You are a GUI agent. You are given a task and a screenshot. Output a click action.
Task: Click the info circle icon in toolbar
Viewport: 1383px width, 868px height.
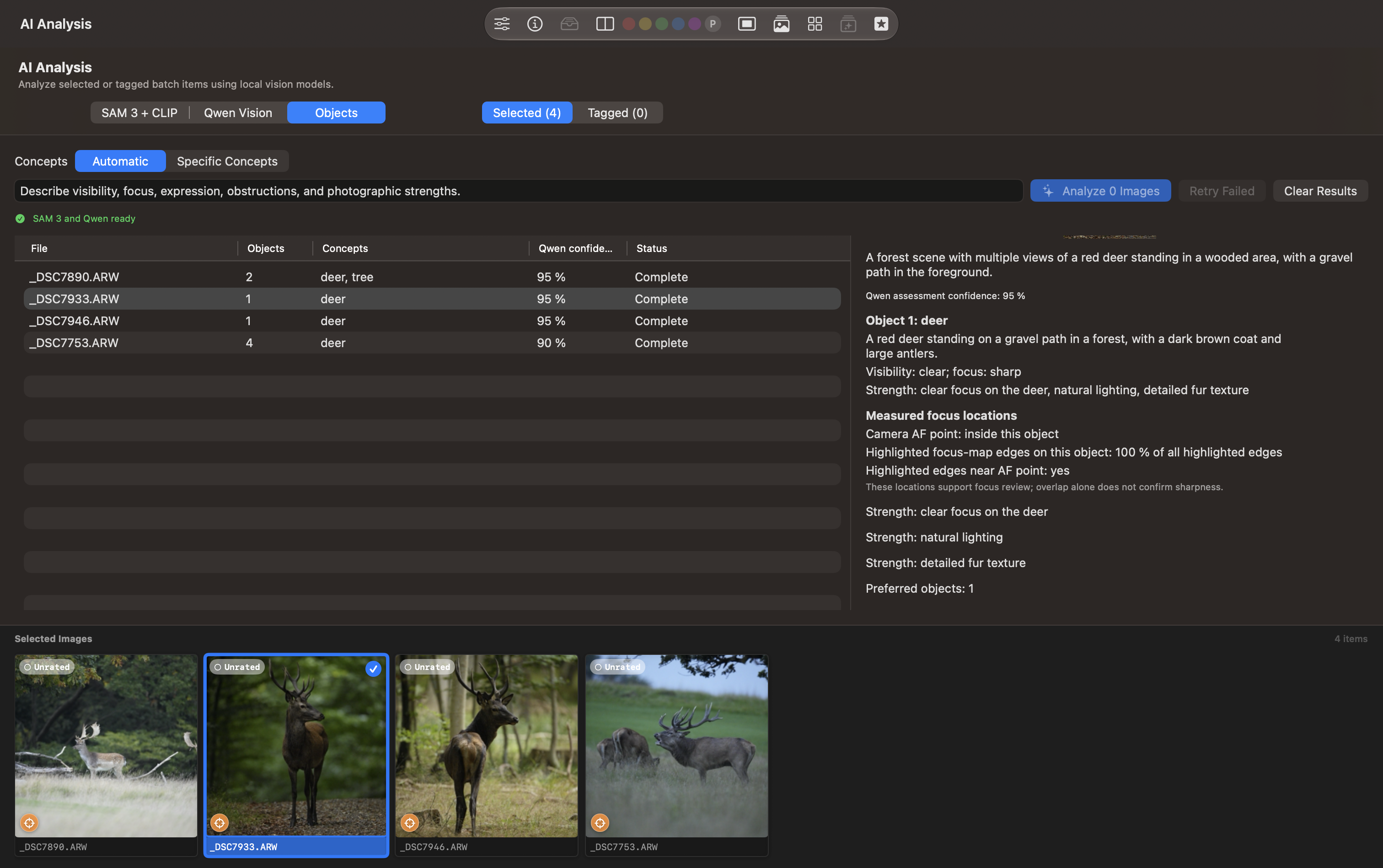tap(535, 23)
